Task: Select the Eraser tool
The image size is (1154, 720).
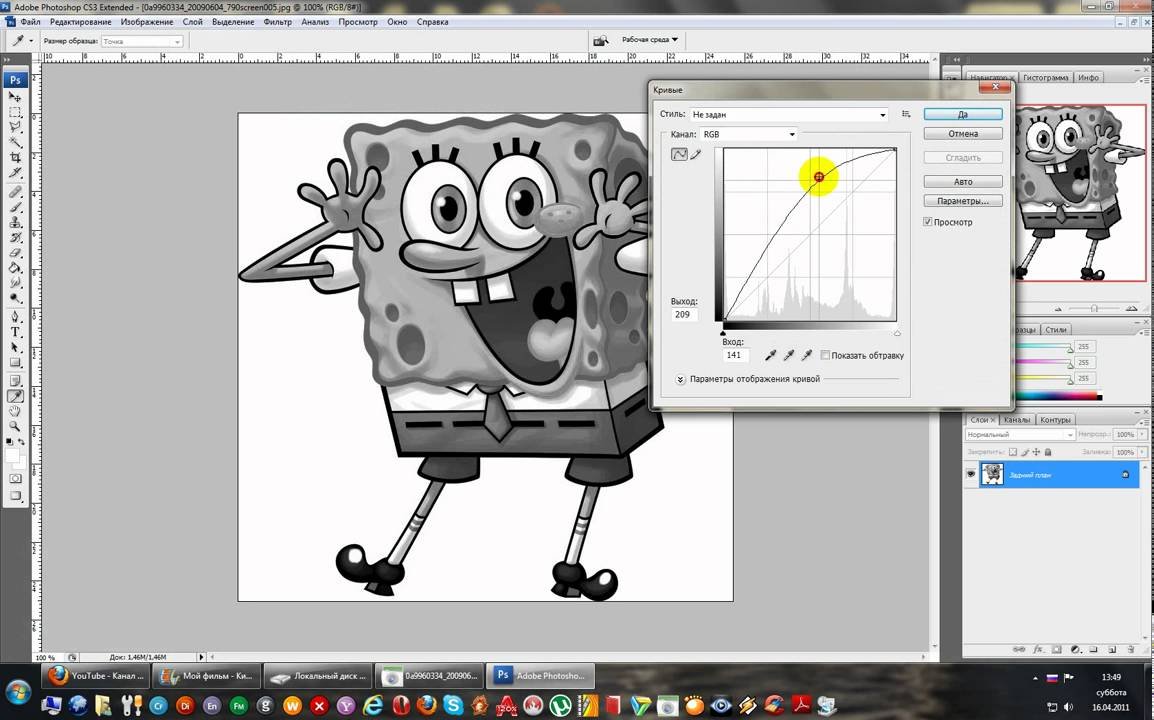Action: [x=15, y=253]
